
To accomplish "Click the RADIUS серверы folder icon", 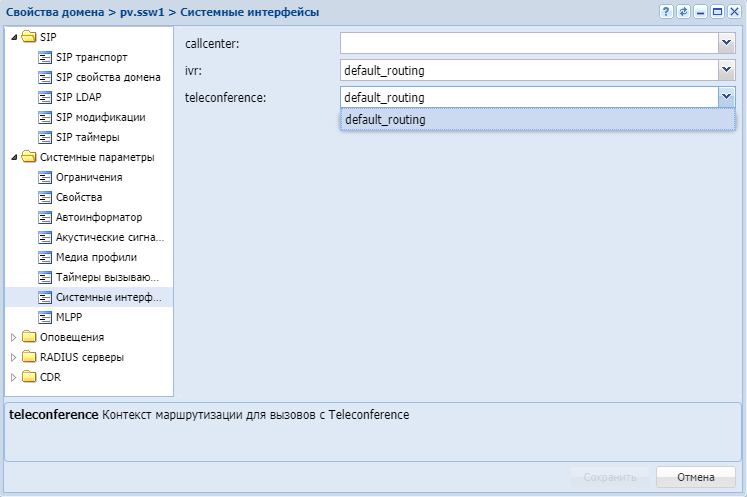I will point(28,357).
